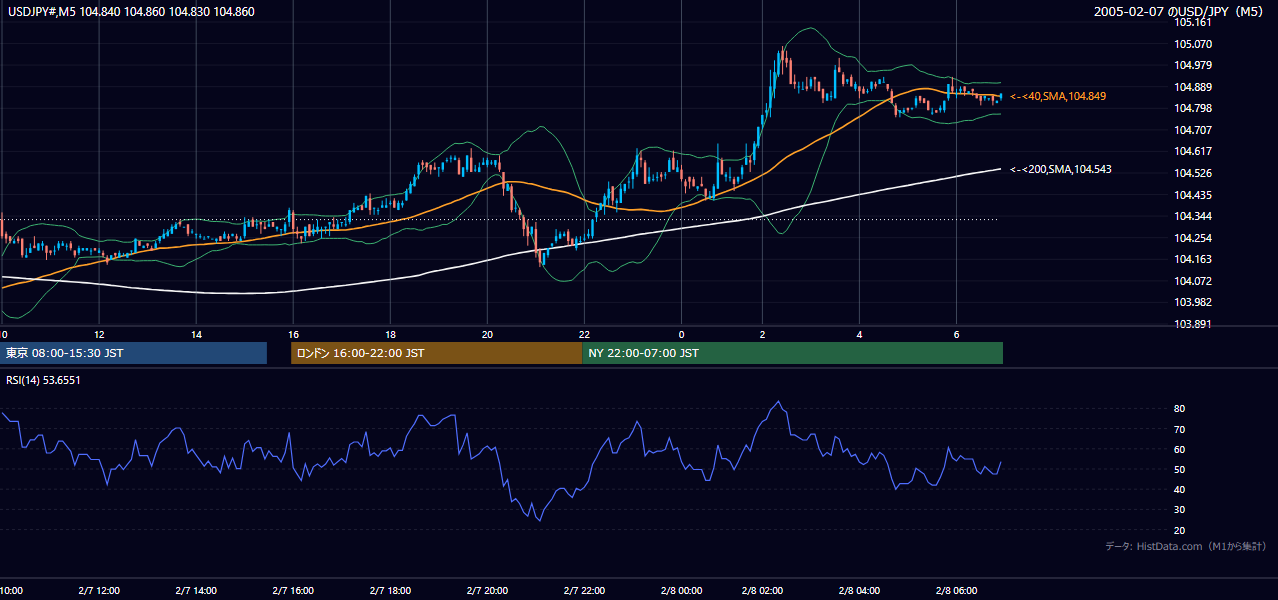Click the 2/8 02:00 bottom time label
The image size is (1278, 600).
point(763,590)
